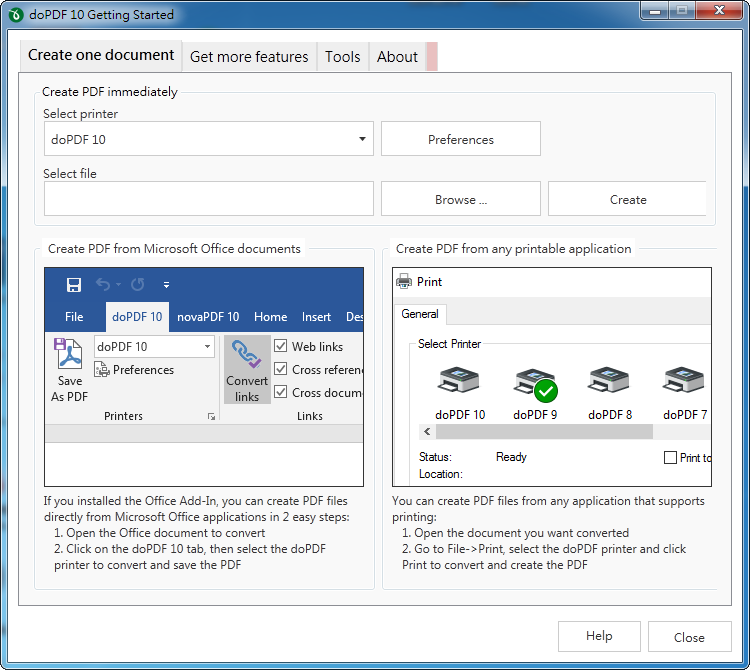750x670 pixels.
Task: Enable the Print to file checkbox
Action: 670,458
